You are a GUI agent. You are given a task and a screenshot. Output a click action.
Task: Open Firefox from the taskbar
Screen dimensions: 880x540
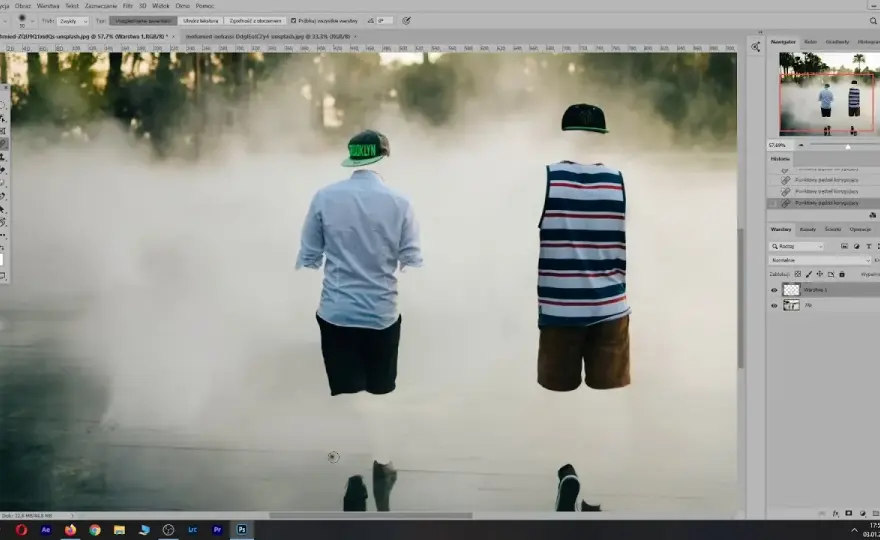[70, 530]
